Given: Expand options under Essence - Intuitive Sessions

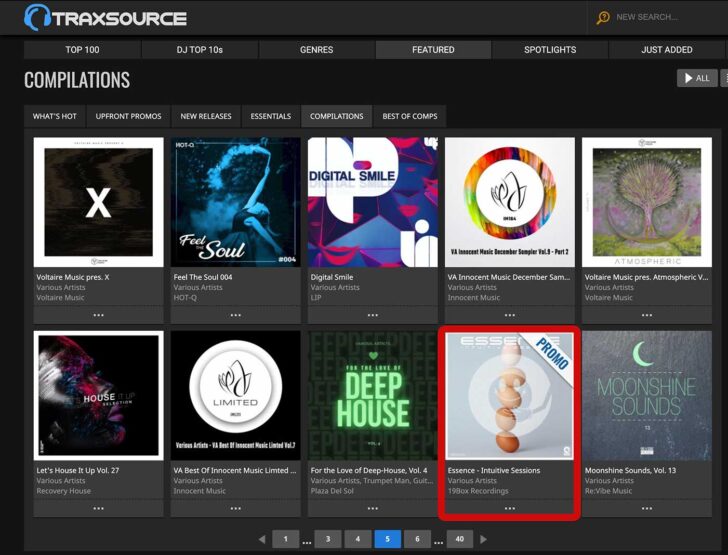Looking at the screenshot, I should (509, 508).
